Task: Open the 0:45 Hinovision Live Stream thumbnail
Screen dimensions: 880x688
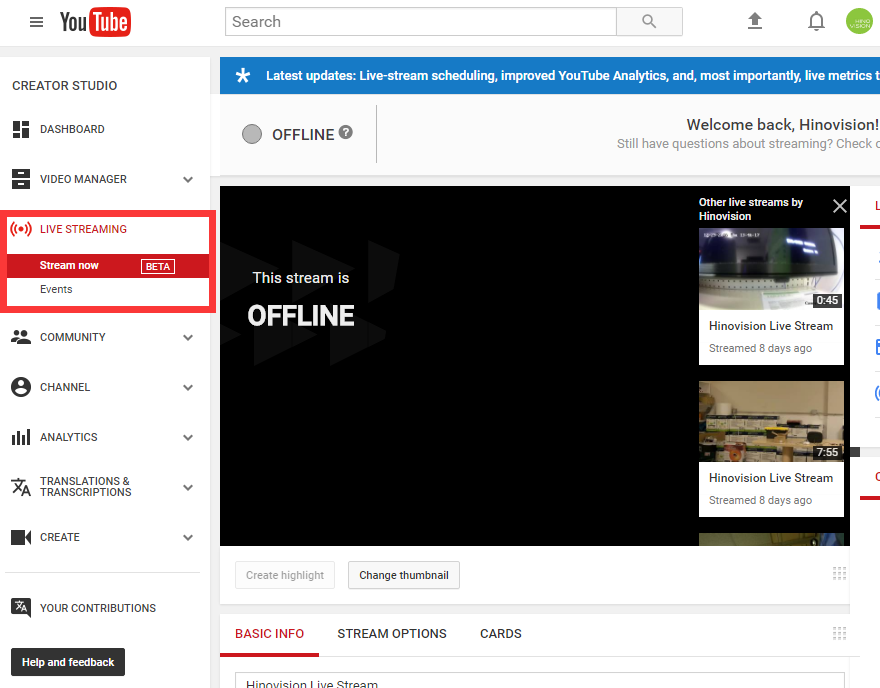Action: pos(771,269)
